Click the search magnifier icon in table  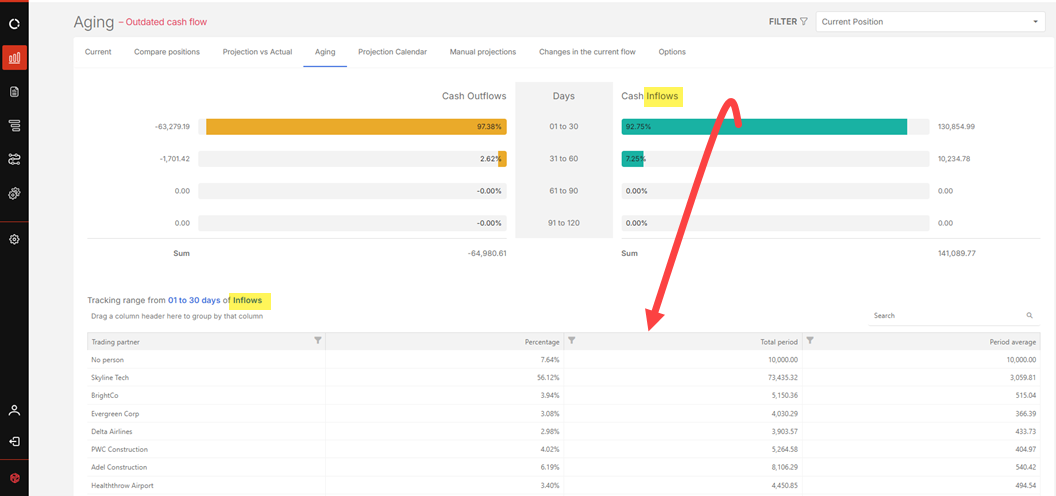click(x=1029, y=316)
